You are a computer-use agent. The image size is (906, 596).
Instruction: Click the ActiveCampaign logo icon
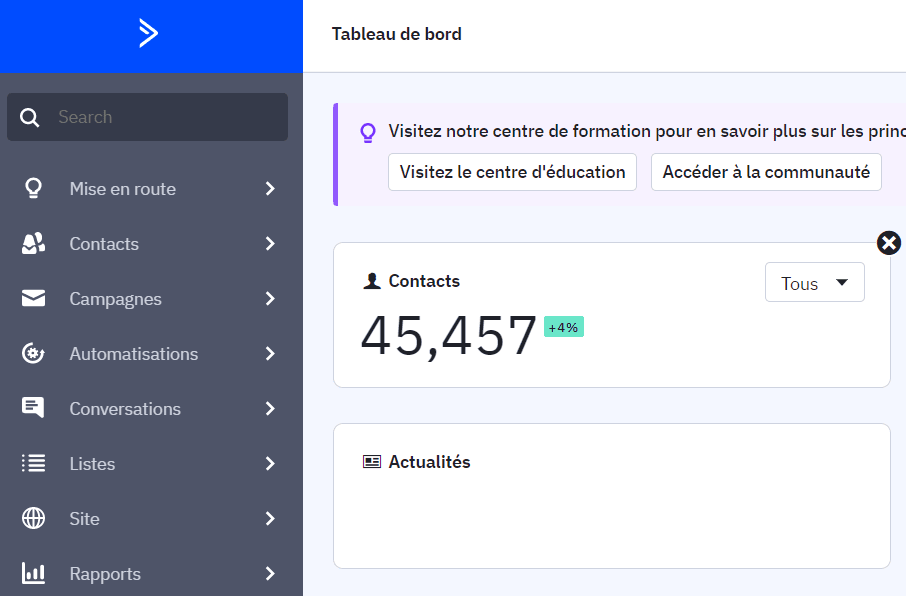coord(148,34)
